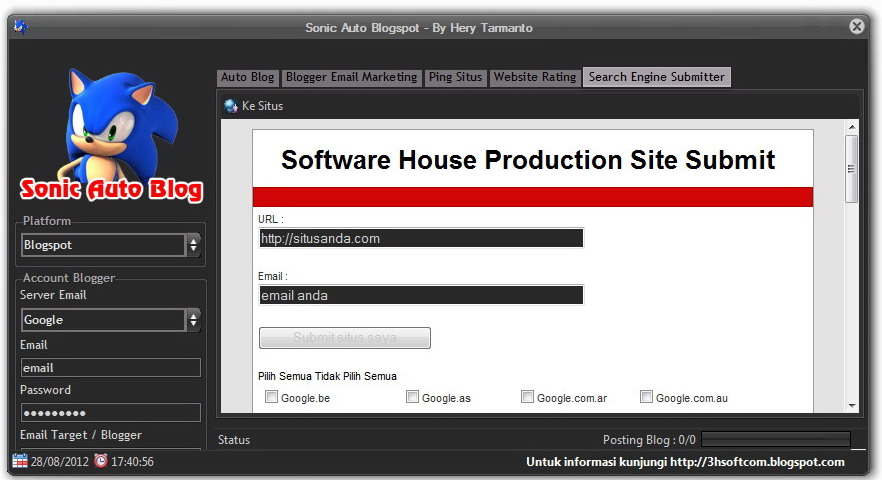Close the Sonic Auto Blogspot window
Image resolution: width=882 pixels, height=480 pixels.
[856, 26]
